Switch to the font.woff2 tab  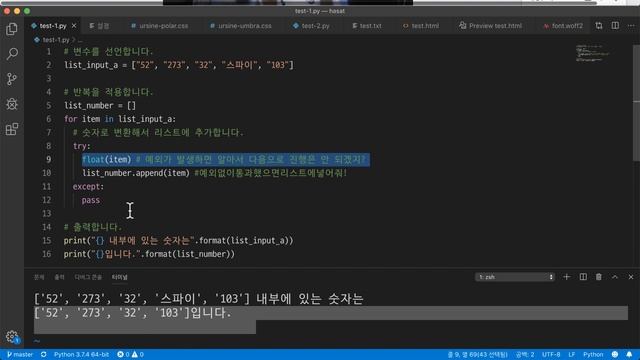click(x=563, y=26)
